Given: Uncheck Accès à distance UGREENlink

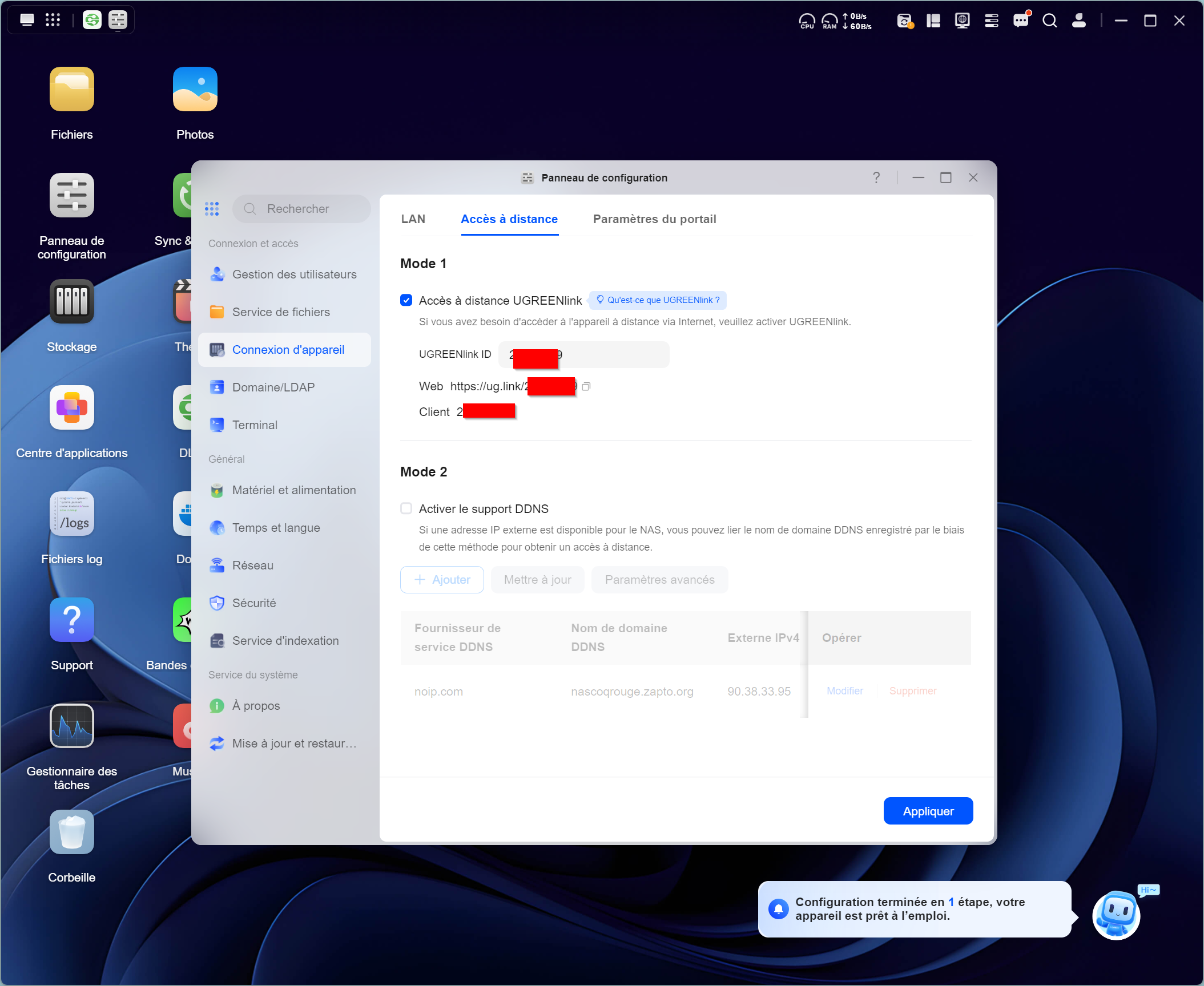Looking at the screenshot, I should point(406,300).
